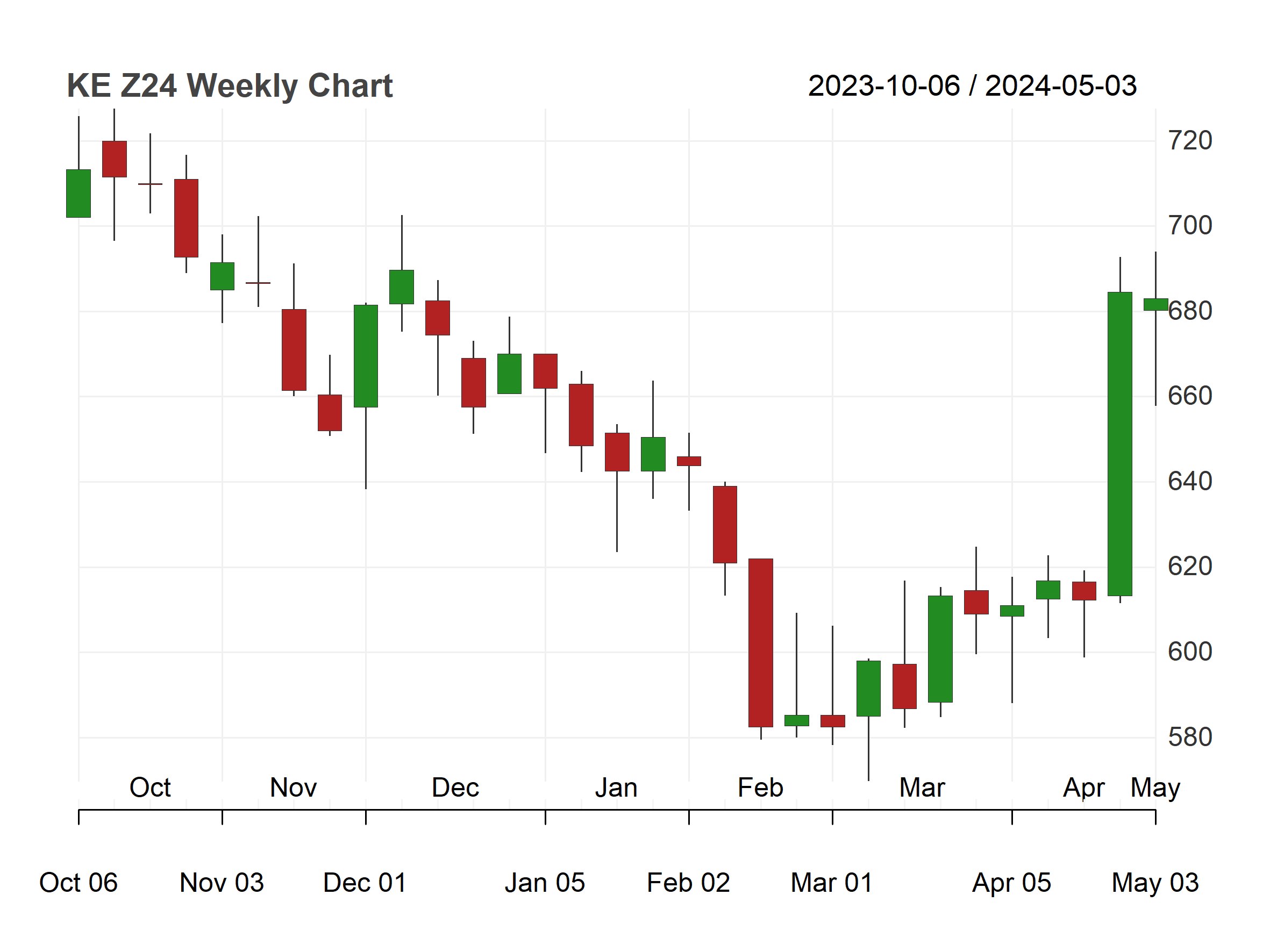This screenshot has height=952, width=1270.
Task: Click the 600 price axis label
Action: click(x=1190, y=652)
